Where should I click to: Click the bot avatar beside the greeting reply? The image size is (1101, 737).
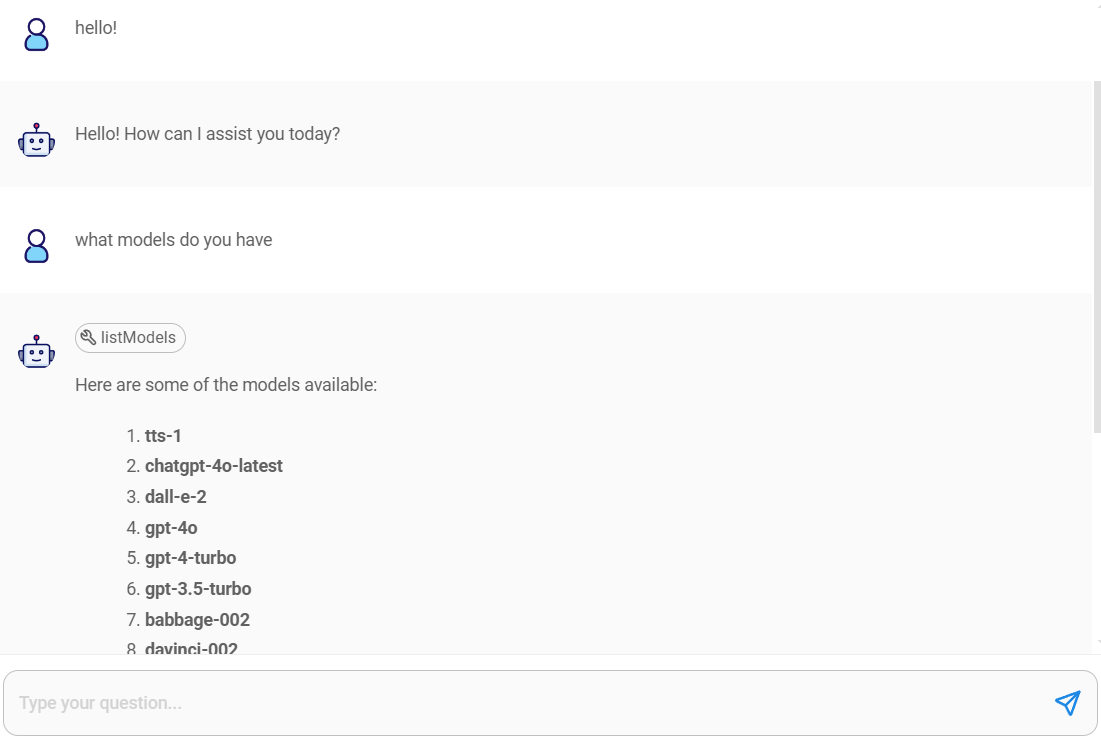pos(36,141)
